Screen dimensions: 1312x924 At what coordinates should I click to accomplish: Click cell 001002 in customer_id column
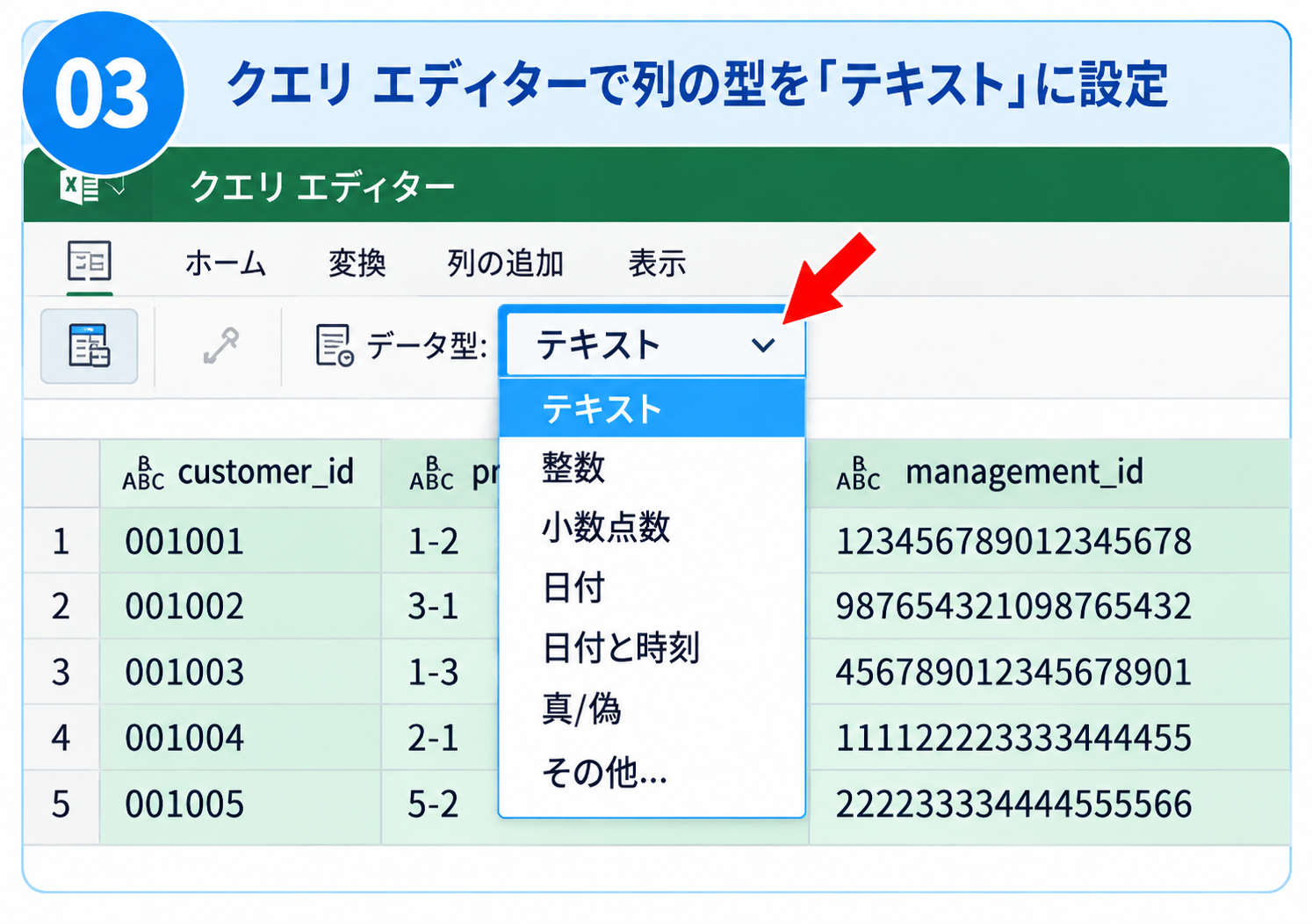click(x=241, y=606)
